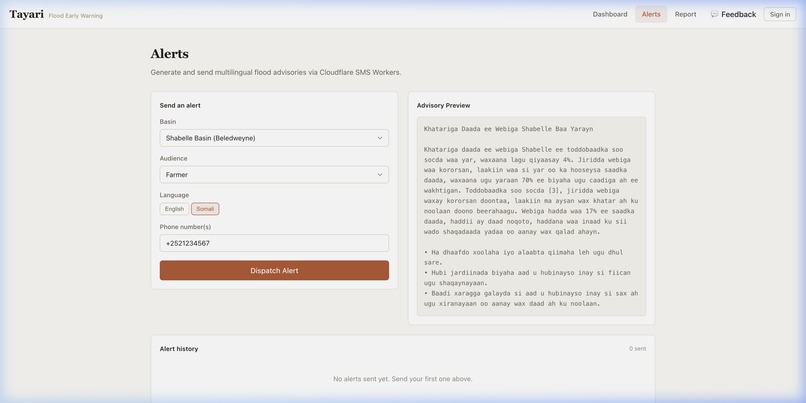Click the Audience field label

click(173, 158)
